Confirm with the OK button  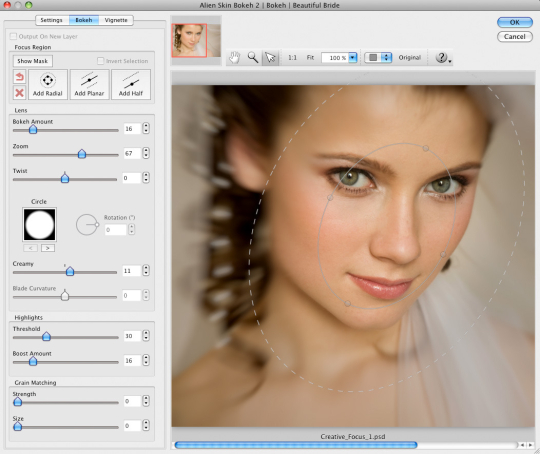(515, 22)
